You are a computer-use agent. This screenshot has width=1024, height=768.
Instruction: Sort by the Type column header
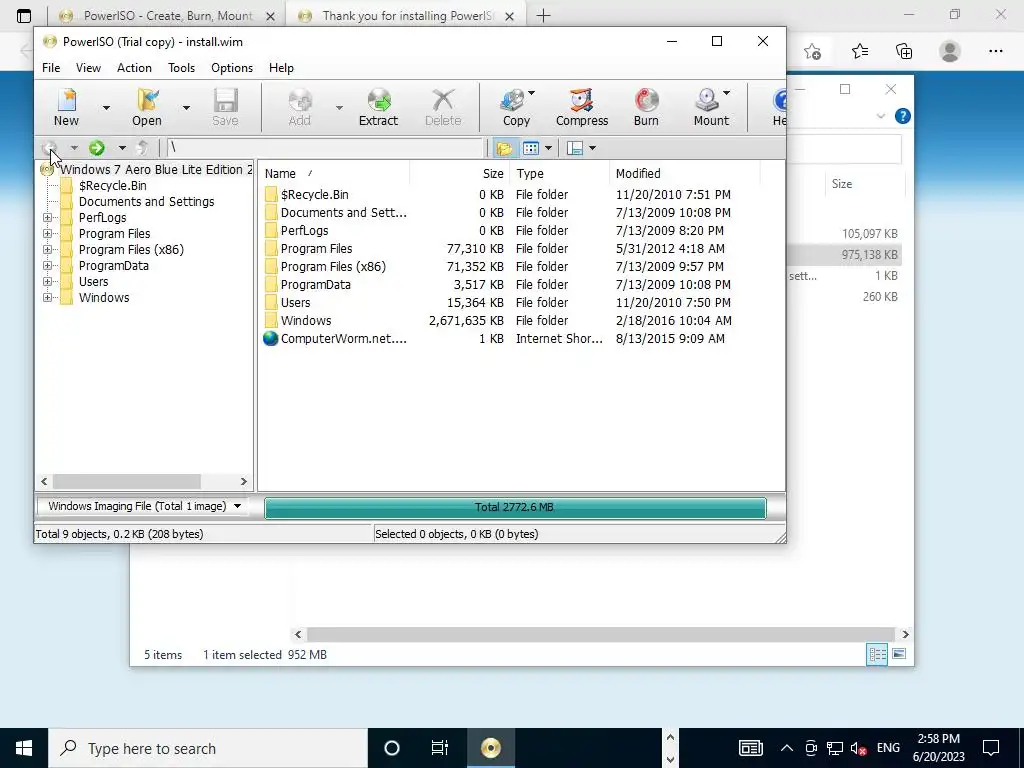coord(559,174)
